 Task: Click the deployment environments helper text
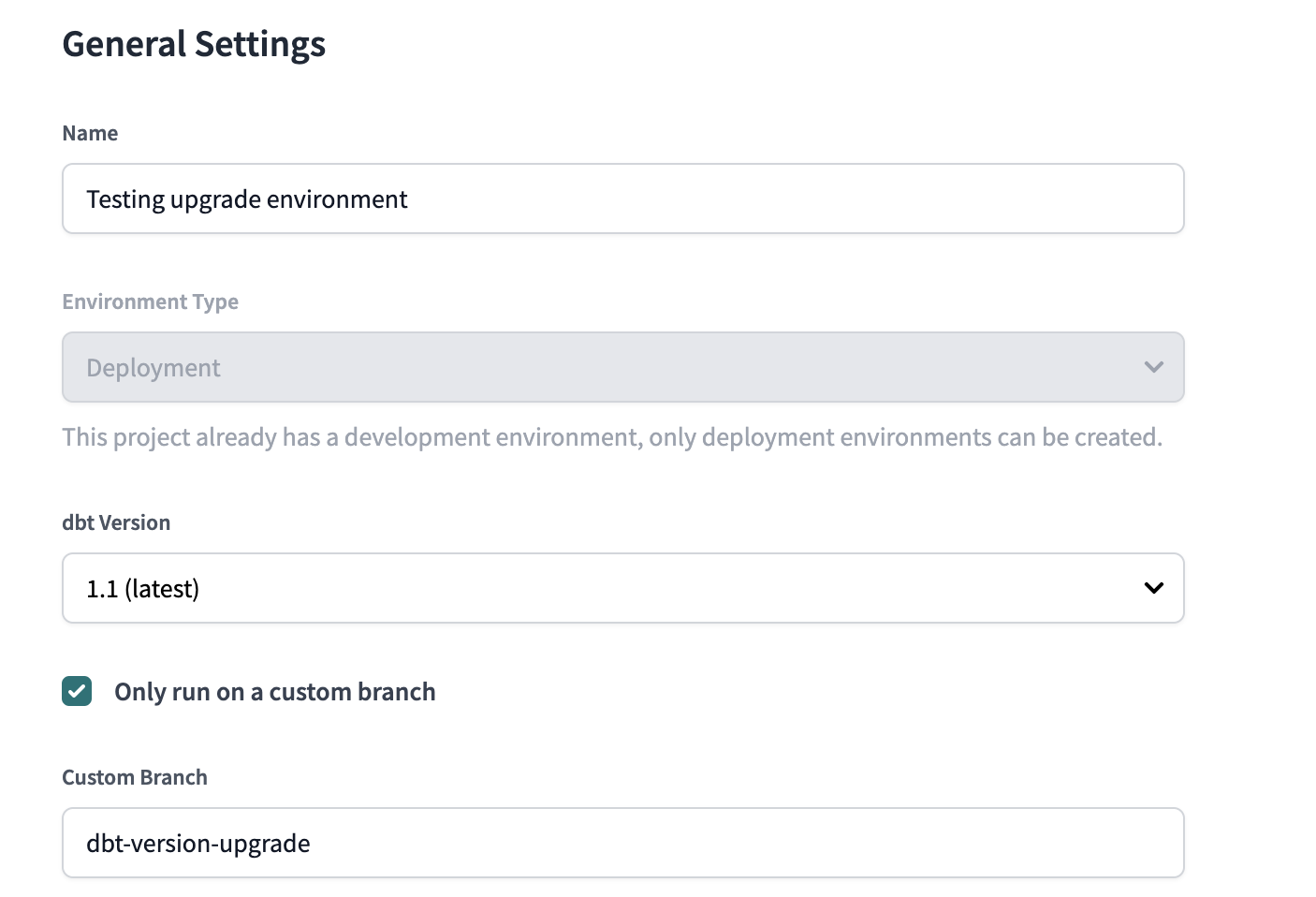(x=612, y=436)
